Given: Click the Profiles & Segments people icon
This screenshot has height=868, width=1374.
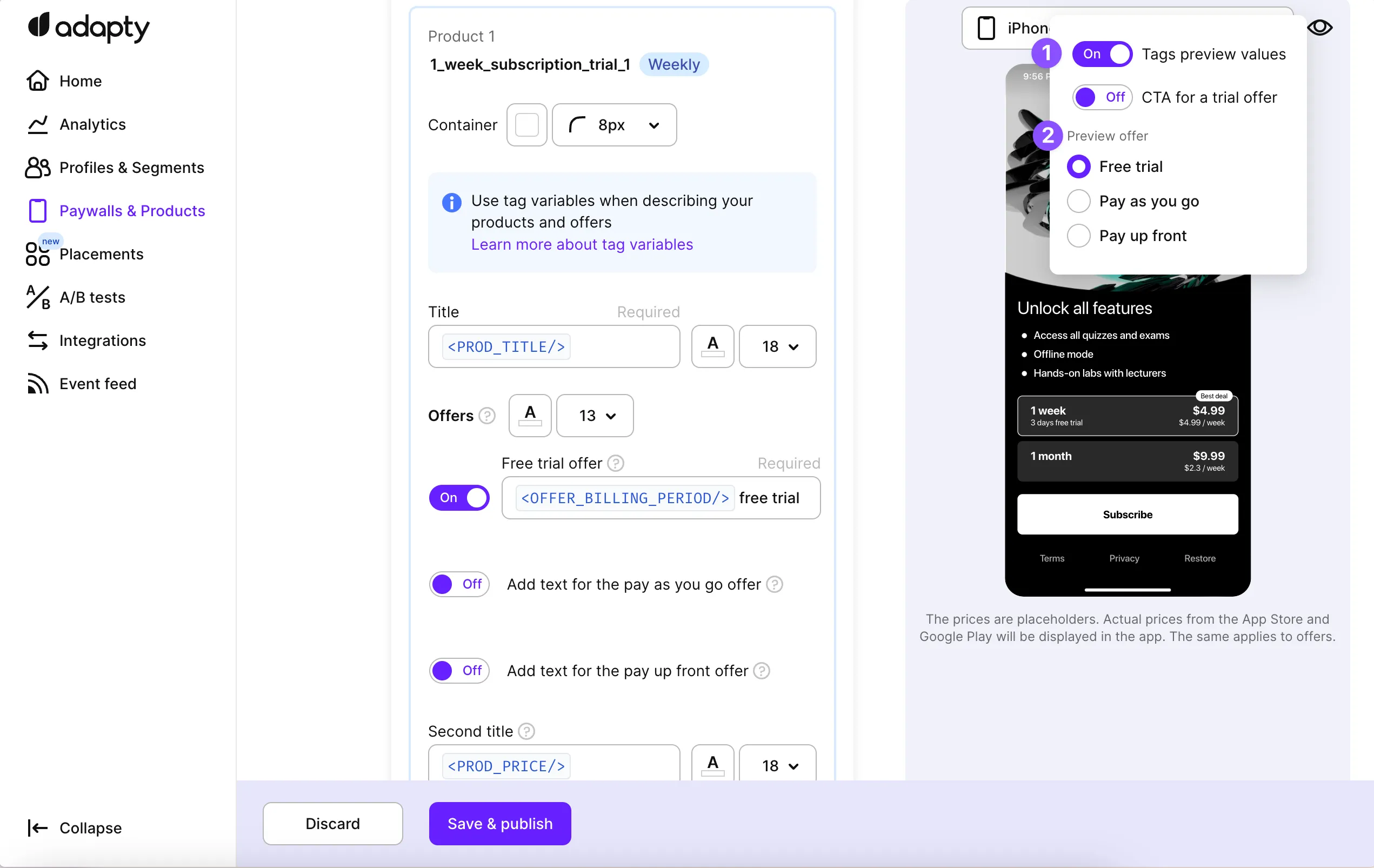Looking at the screenshot, I should pos(38,168).
